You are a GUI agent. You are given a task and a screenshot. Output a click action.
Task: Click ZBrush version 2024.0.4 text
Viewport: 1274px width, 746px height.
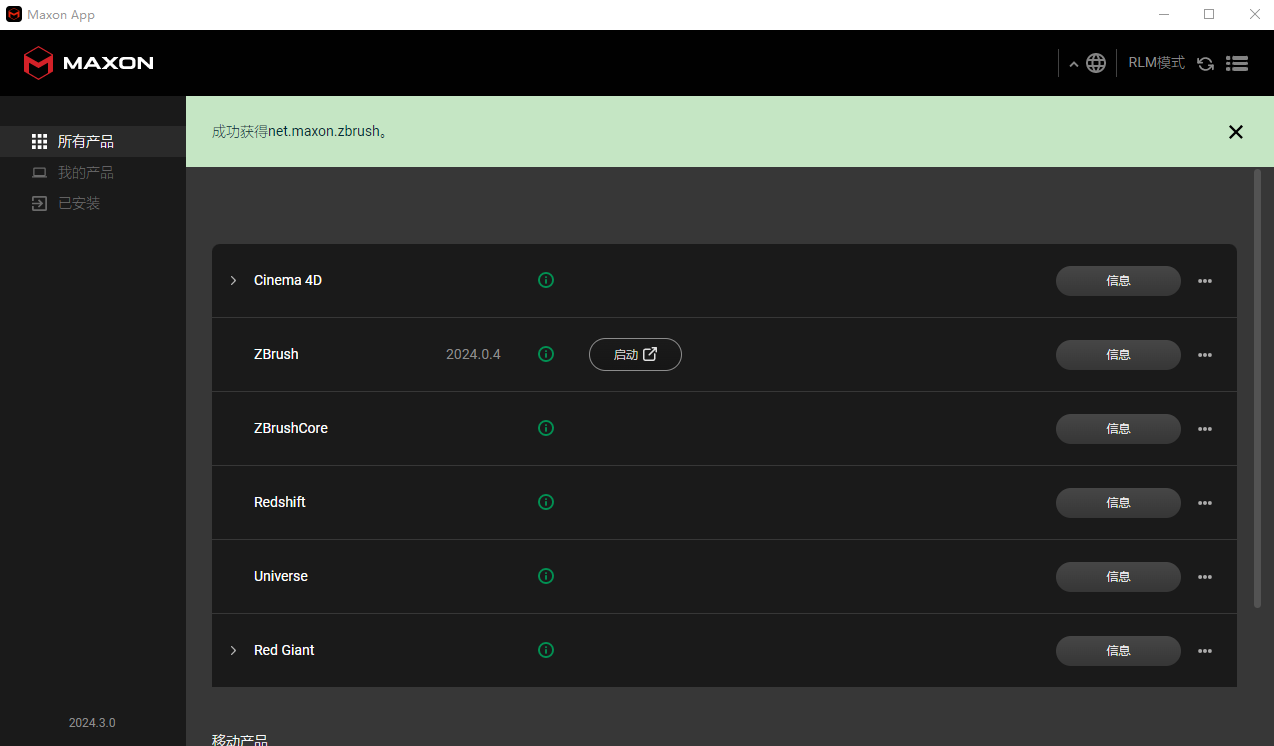(473, 354)
